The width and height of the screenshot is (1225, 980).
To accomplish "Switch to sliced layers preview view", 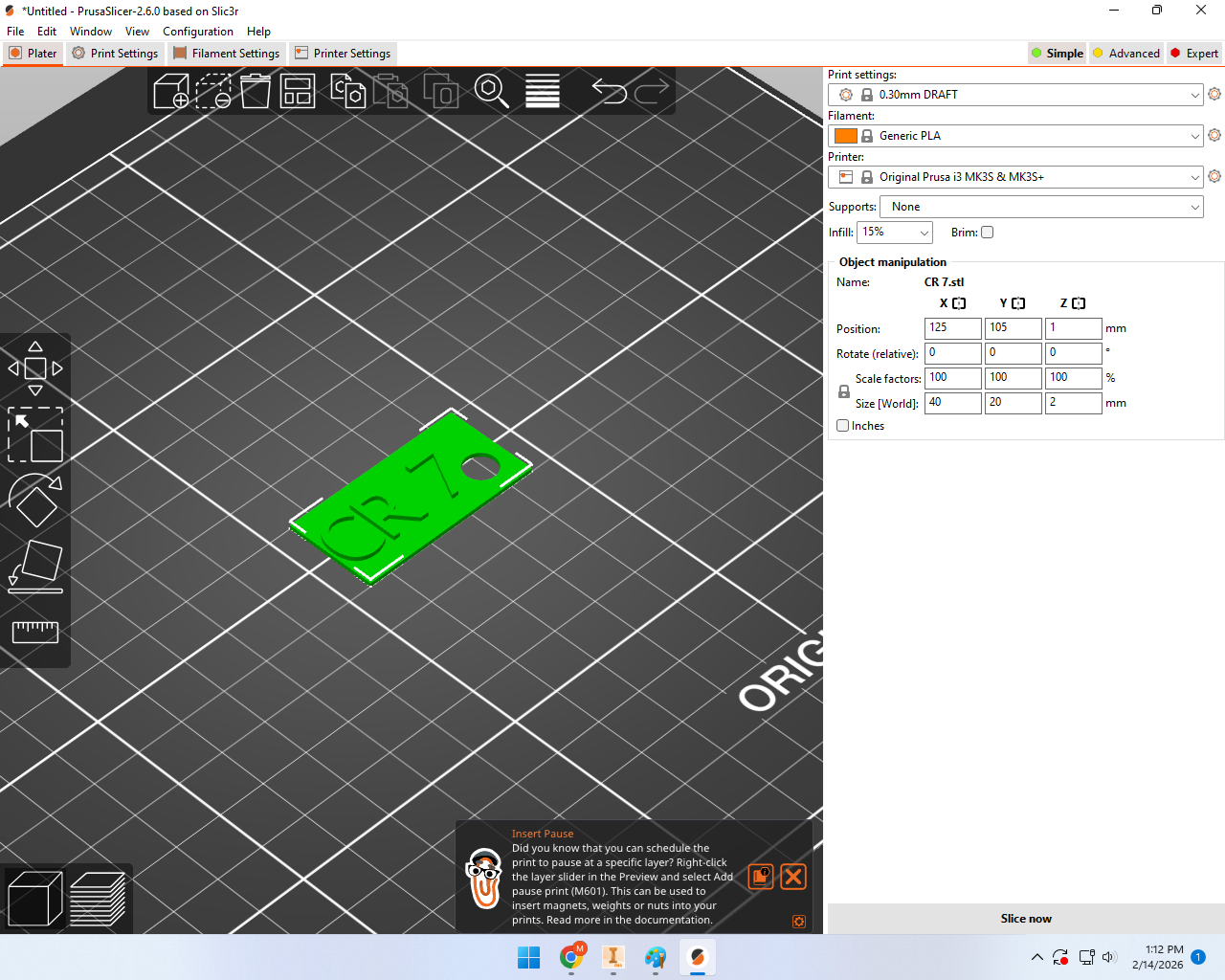I will [x=98, y=899].
